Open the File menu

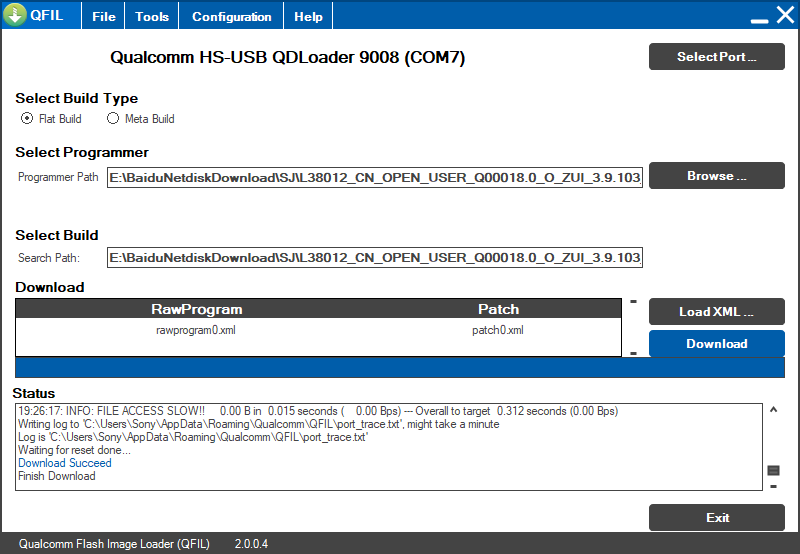[x=104, y=16]
